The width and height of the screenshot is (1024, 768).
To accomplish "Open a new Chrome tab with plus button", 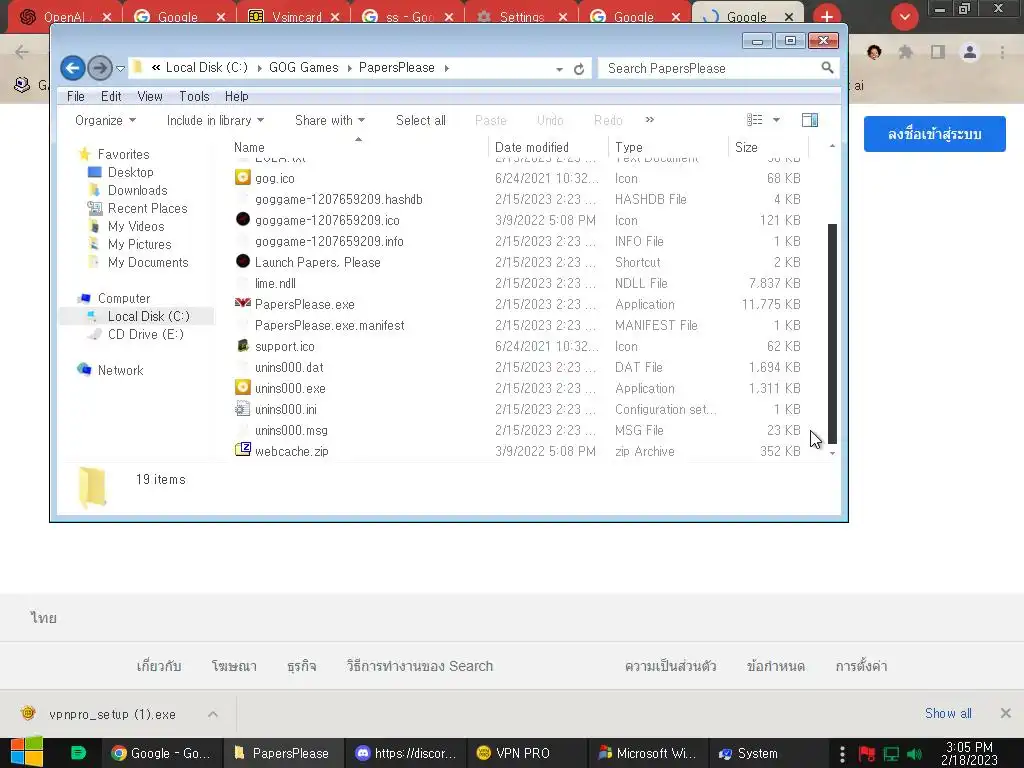I will [827, 16].
